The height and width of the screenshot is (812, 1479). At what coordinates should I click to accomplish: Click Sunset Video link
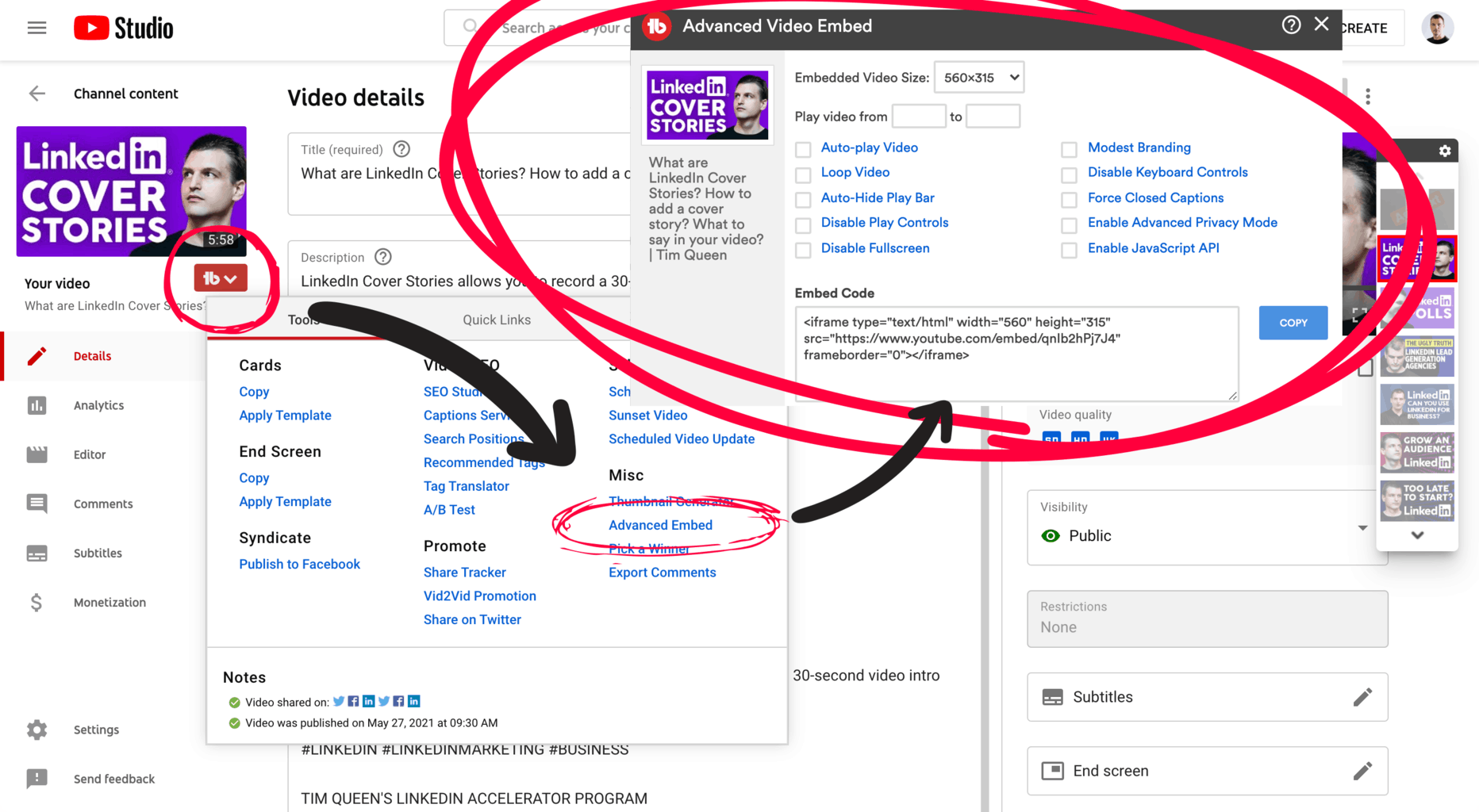647,416
